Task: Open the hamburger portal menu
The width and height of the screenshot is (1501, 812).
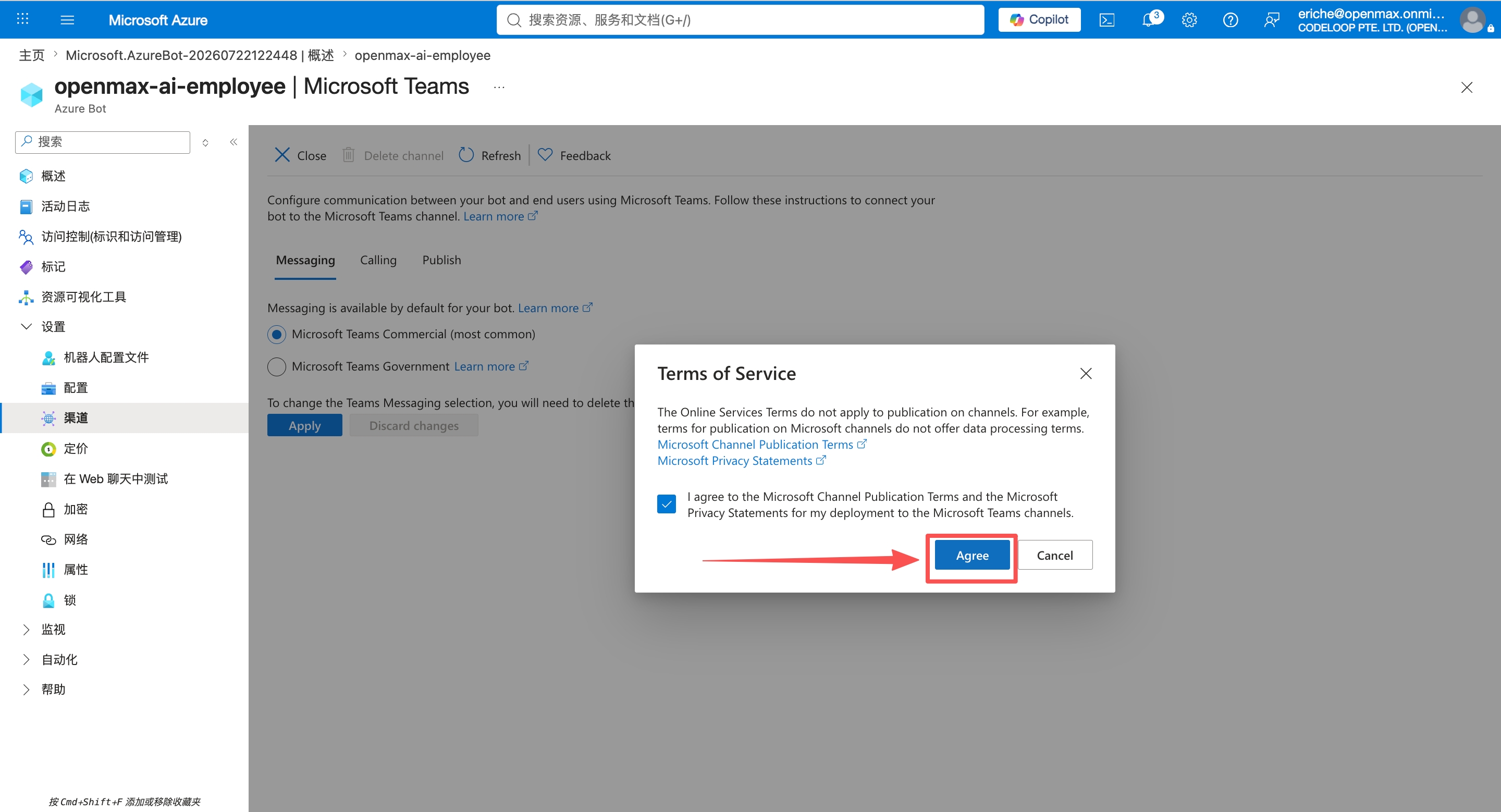Action: (x=68, y=20)
